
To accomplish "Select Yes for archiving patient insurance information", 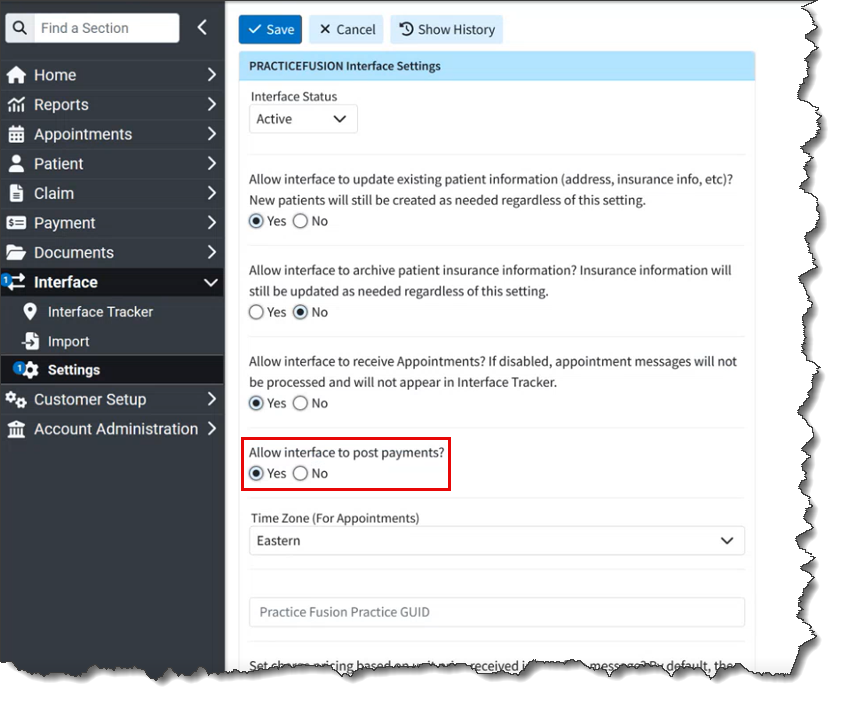I will [x=256, y=312].
